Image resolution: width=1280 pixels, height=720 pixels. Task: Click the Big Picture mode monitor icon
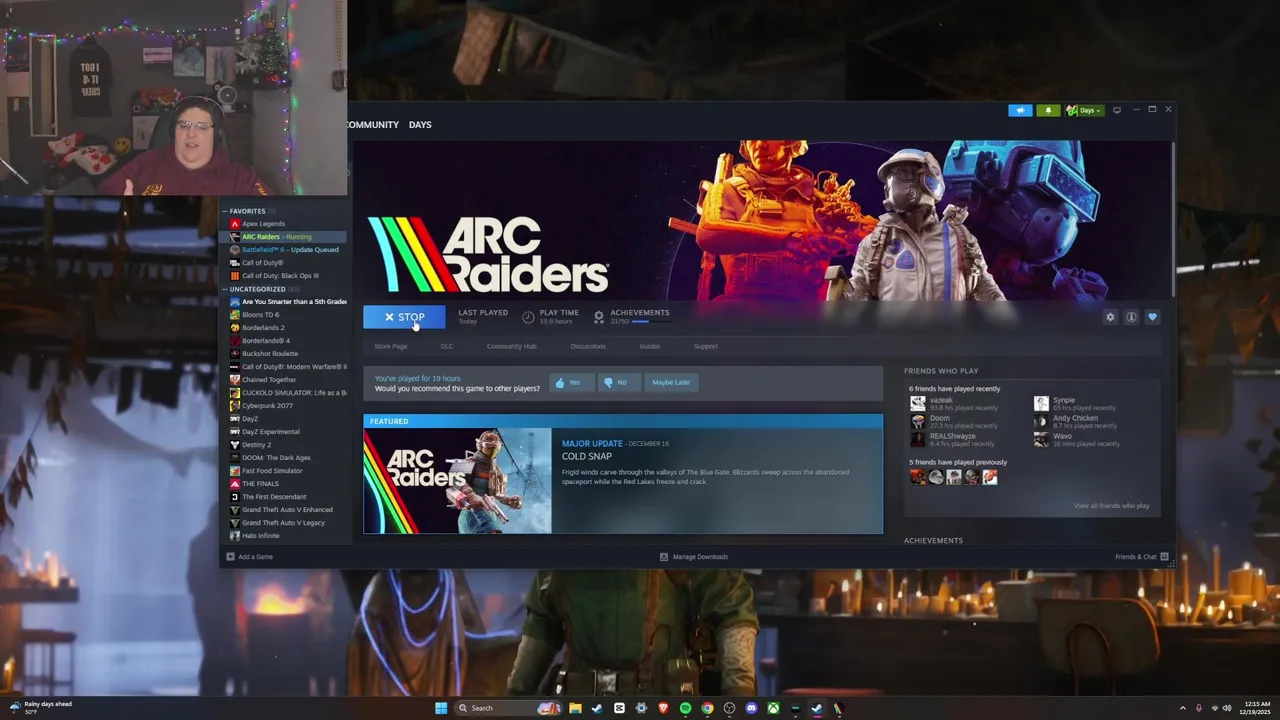[1117, 110]
